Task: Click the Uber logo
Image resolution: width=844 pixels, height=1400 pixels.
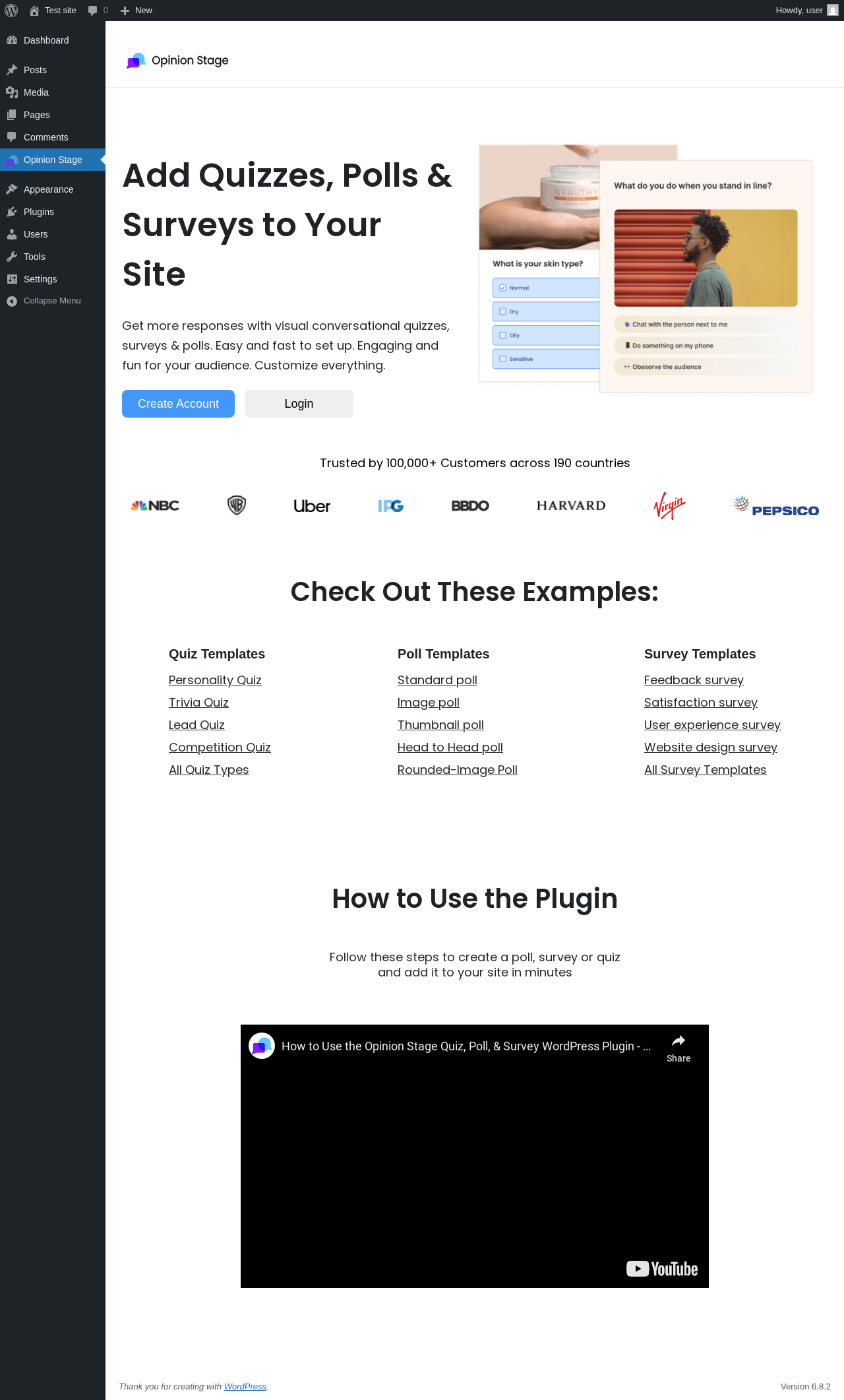Action: tap(312, 506)
